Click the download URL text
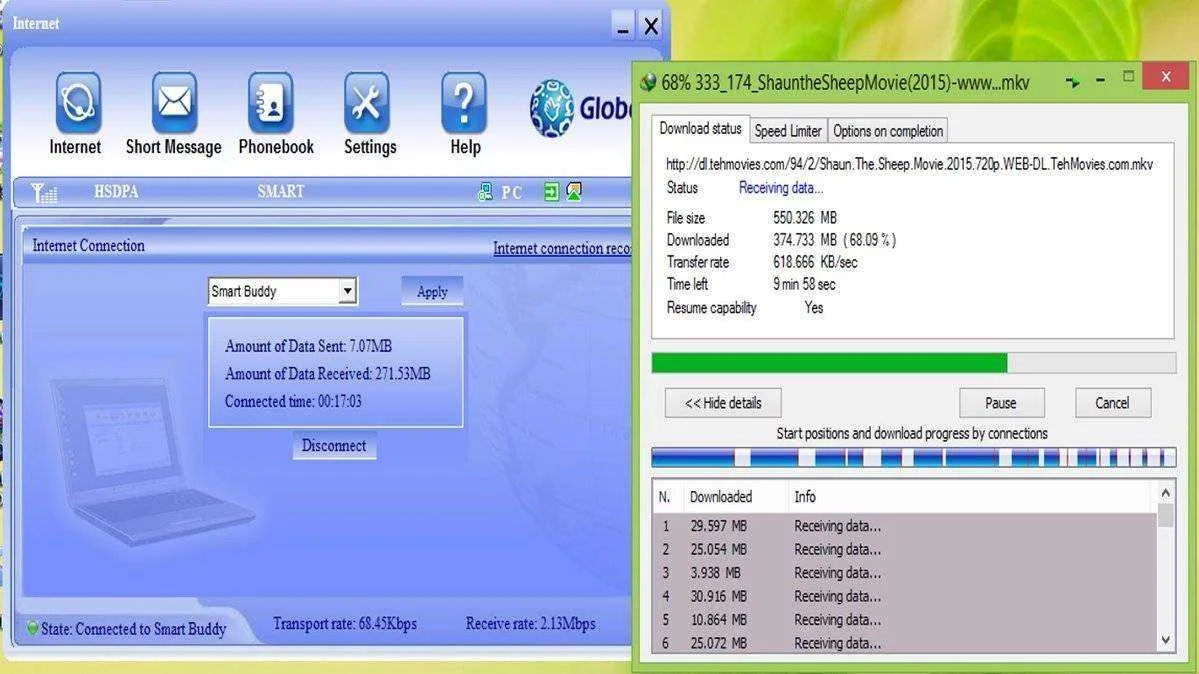Image resolution: width=1199 pixels, height=674 pixels. 909,164
